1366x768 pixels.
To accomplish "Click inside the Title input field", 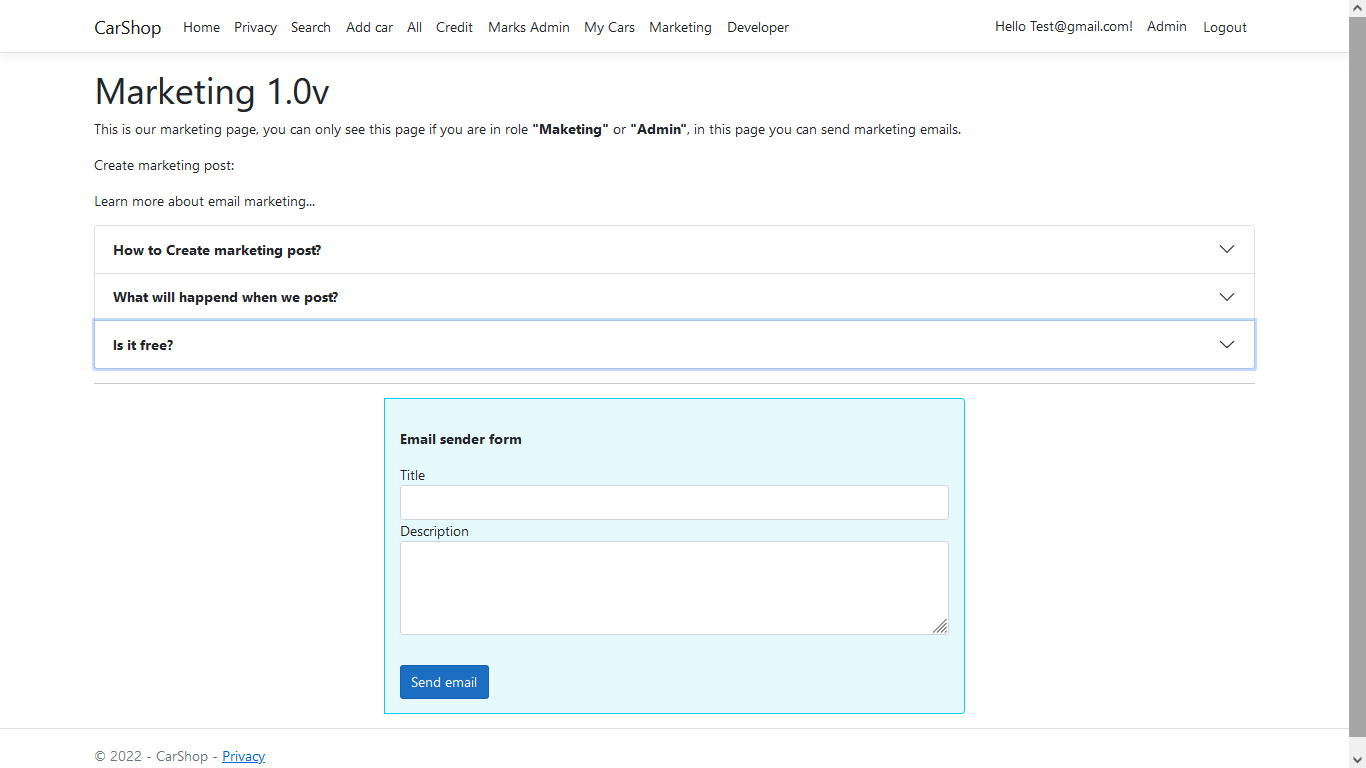I will pyautogui.click(x=673, y=502).
